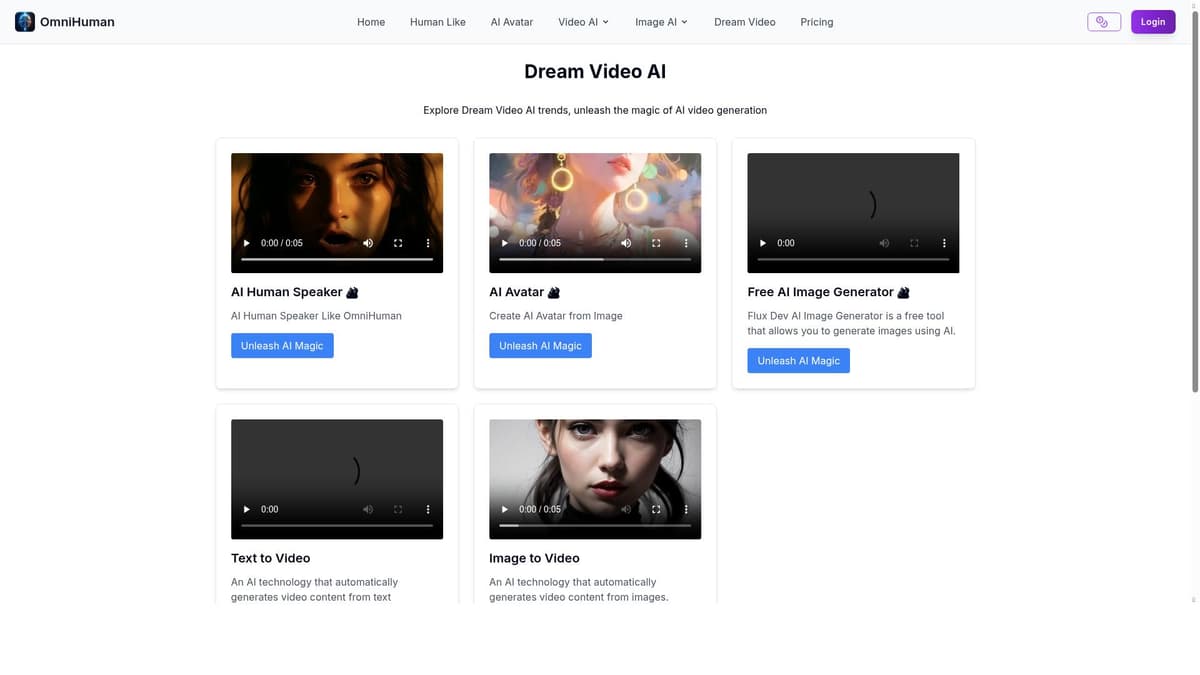Expand the Image AI dropdown menu
This screenshot has height=675, width=1200.
point(661,22)
